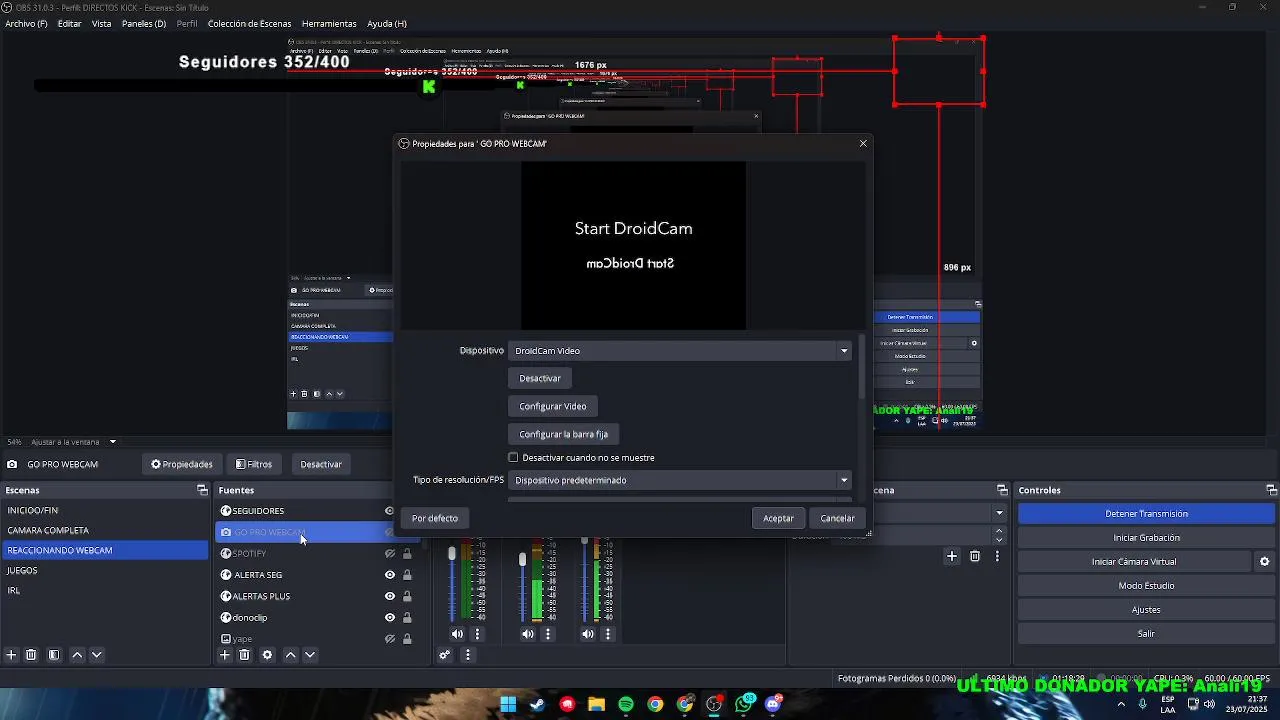Open scene filters icon in Escenas panel

coord(54,655)
